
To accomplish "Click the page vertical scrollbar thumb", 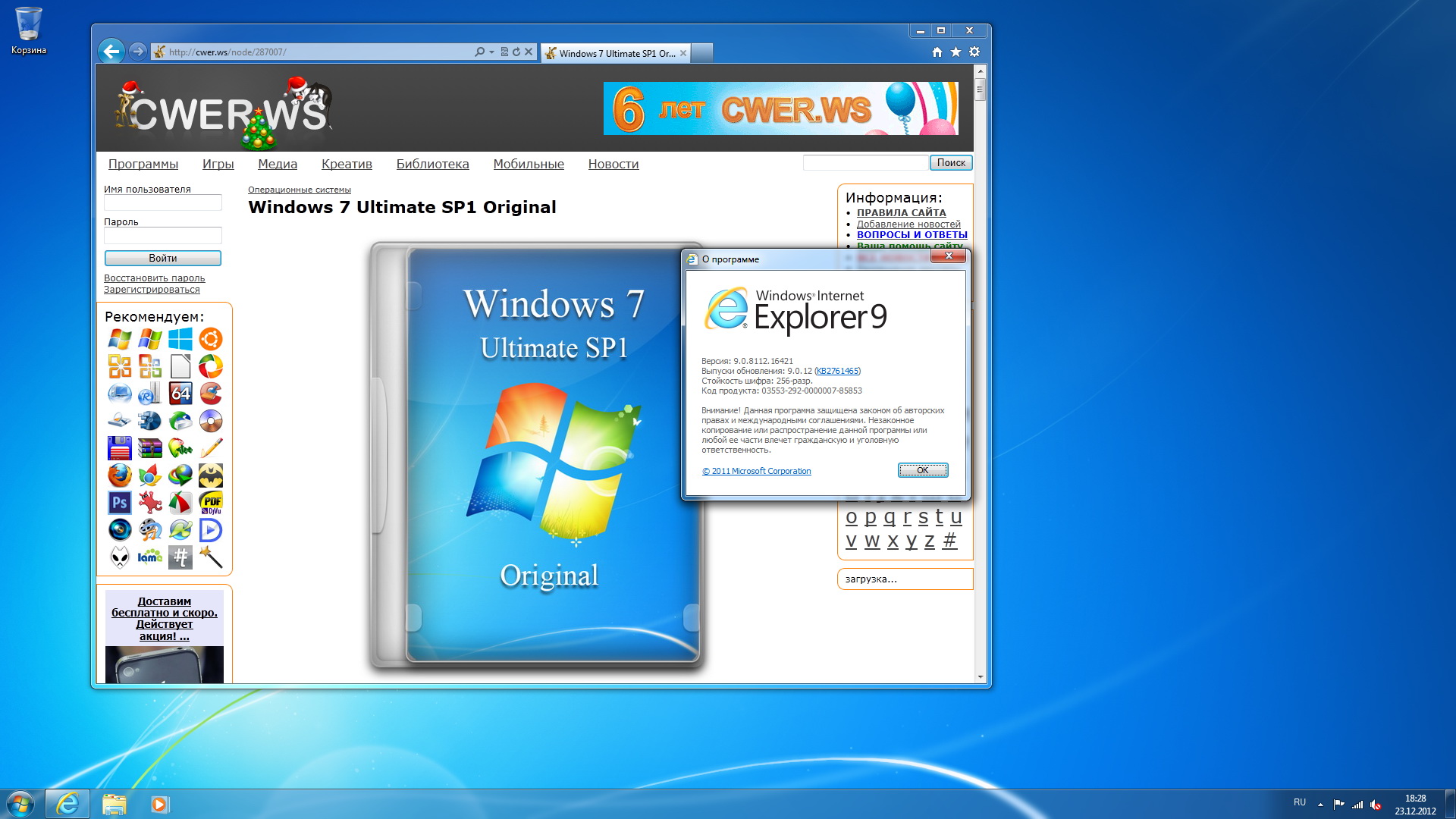I will [980, 89].
